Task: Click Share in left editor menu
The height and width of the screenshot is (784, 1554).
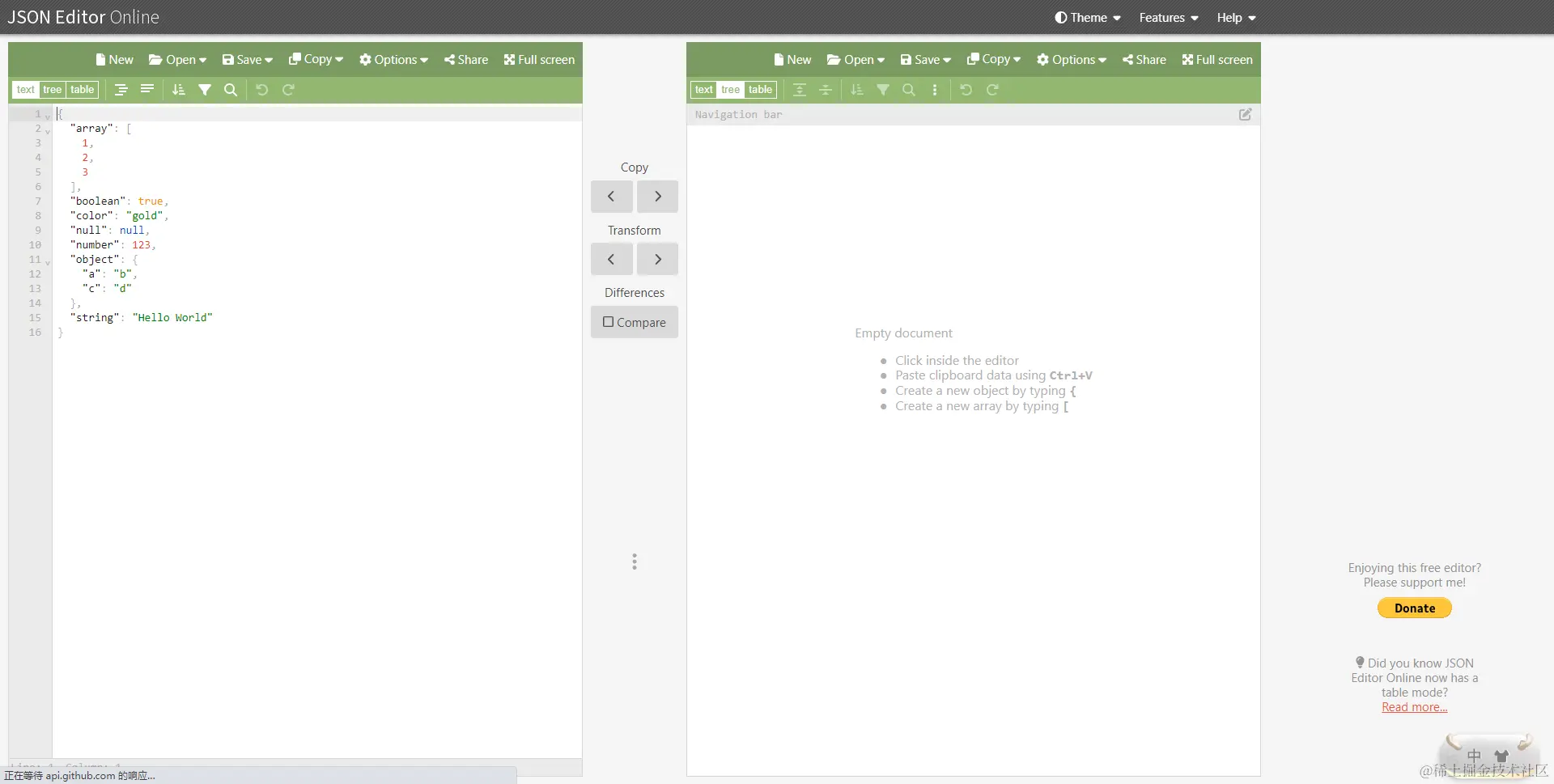Action: point(466,60)
